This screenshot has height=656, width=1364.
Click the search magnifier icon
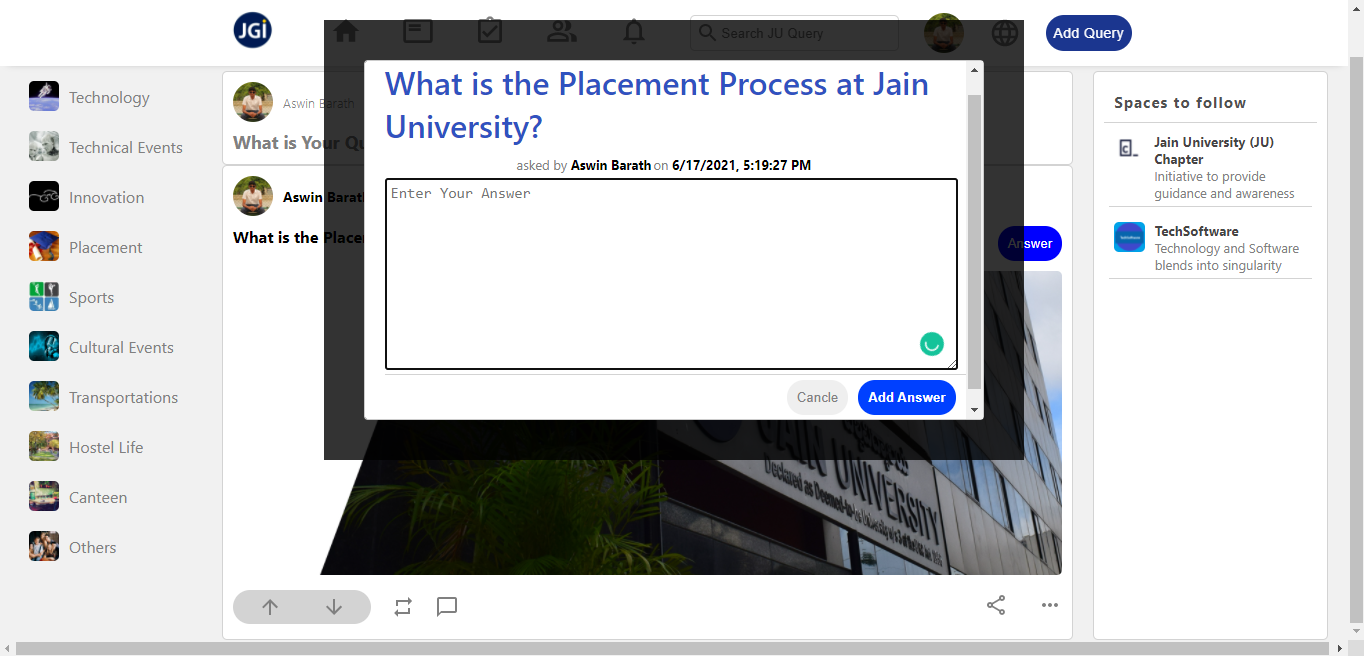tap(707, 33)
